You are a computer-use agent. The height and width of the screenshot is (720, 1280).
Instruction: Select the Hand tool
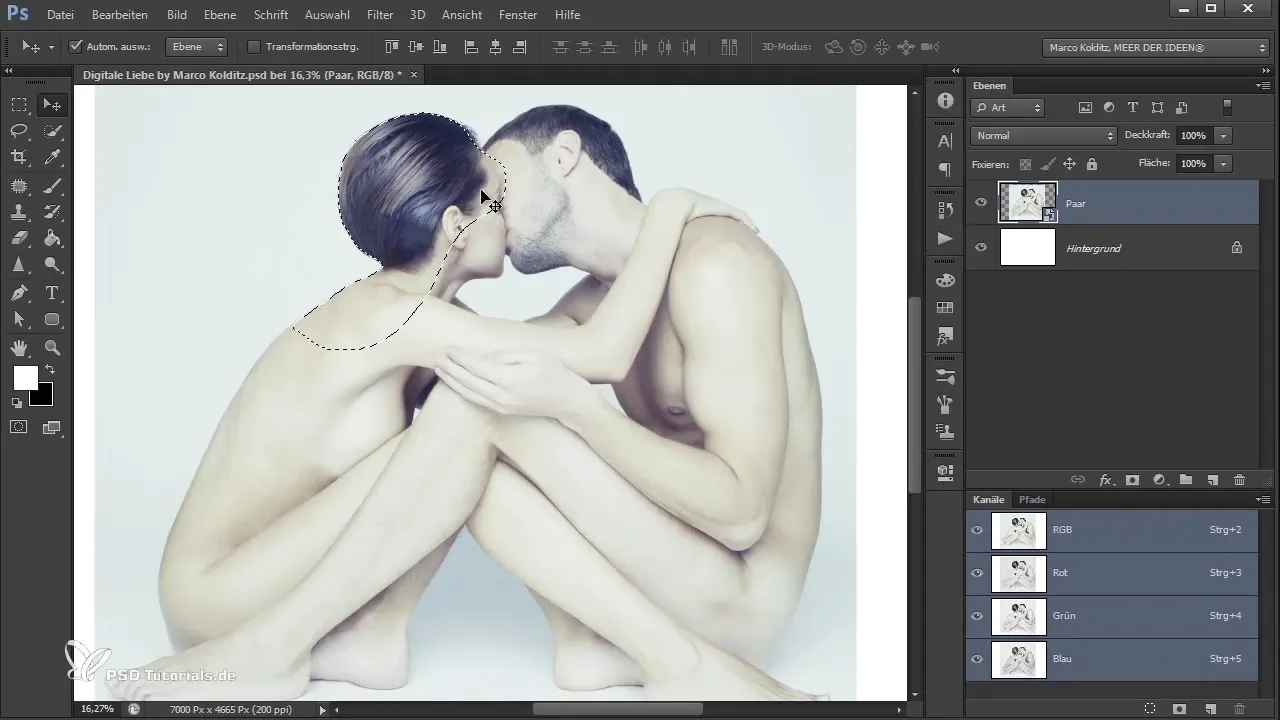click(19, 348)
